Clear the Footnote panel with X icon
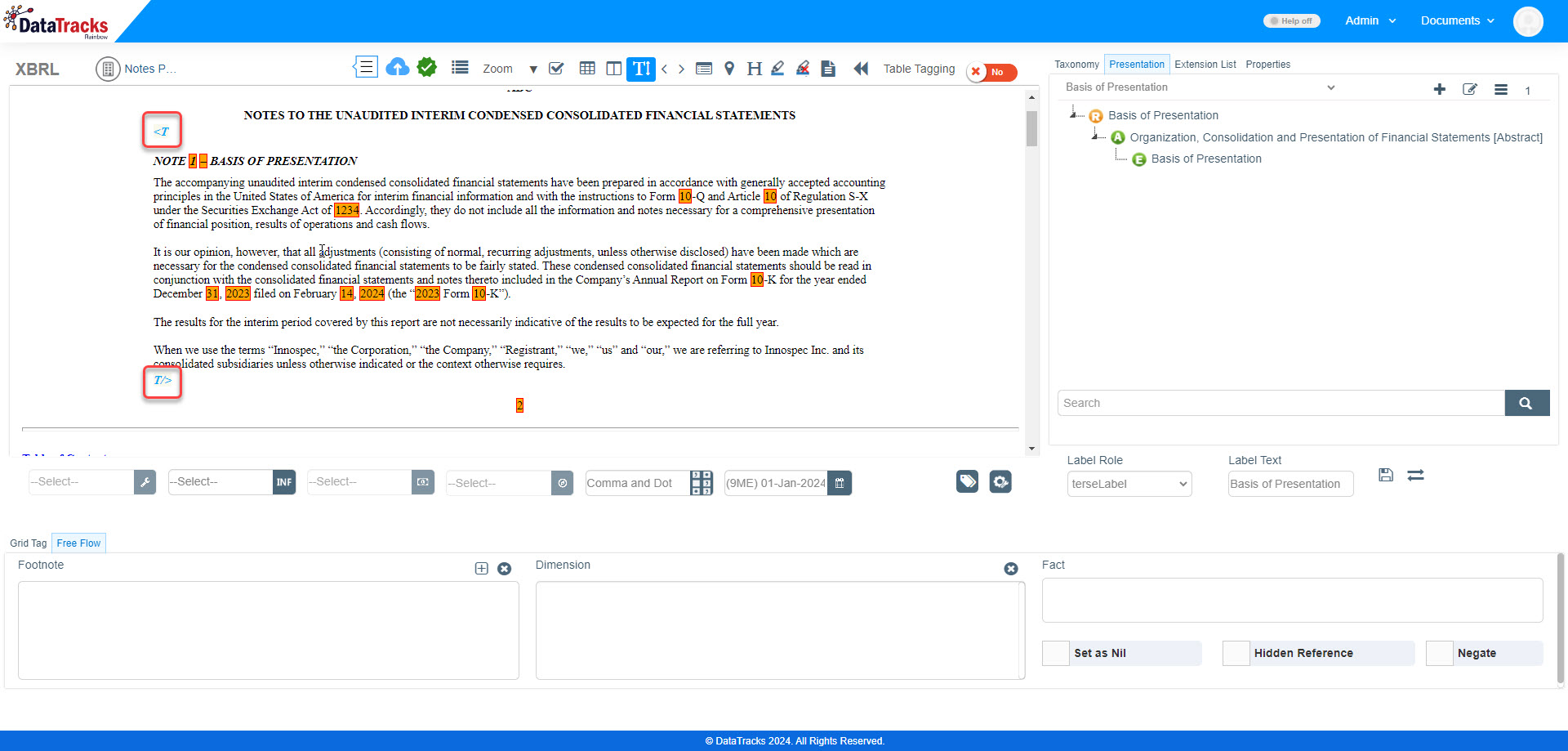This screenshot has width=1568, height=751. [505, 569]
